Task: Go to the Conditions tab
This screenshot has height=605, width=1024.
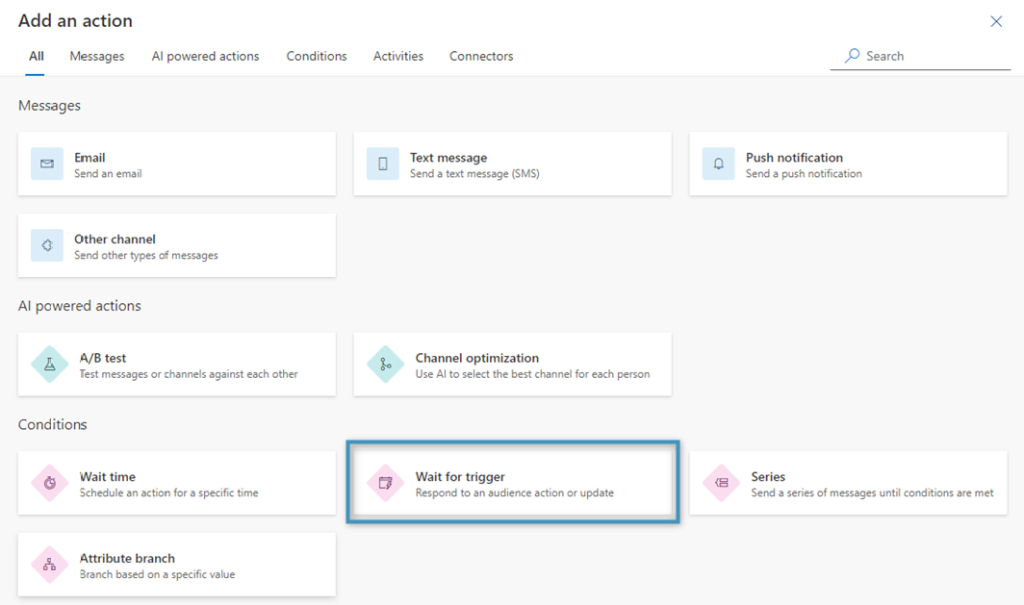Action: pyautogui.click(x=317, y=56)
